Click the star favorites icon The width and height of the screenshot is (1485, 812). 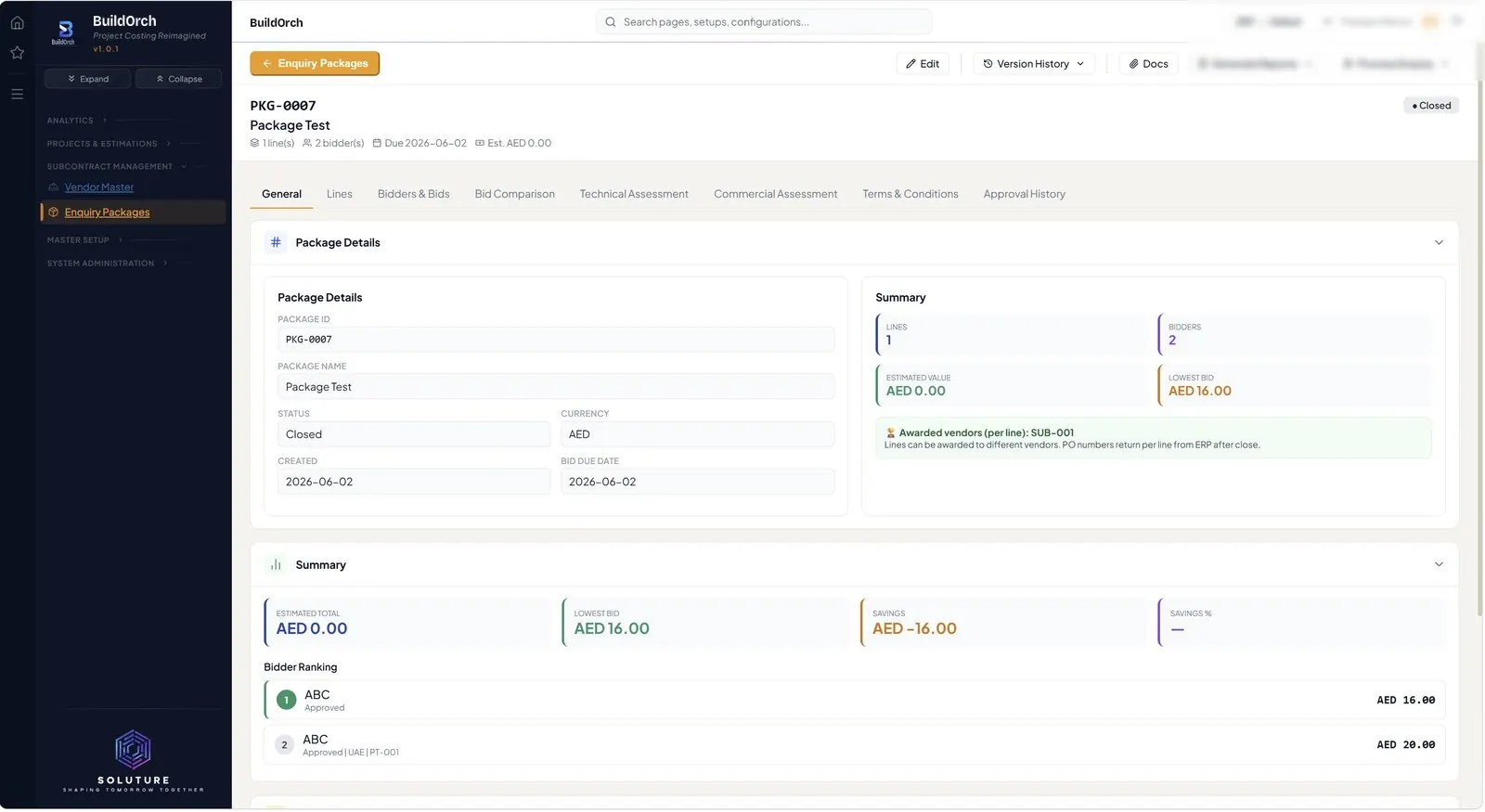click(x=17, y=53)
